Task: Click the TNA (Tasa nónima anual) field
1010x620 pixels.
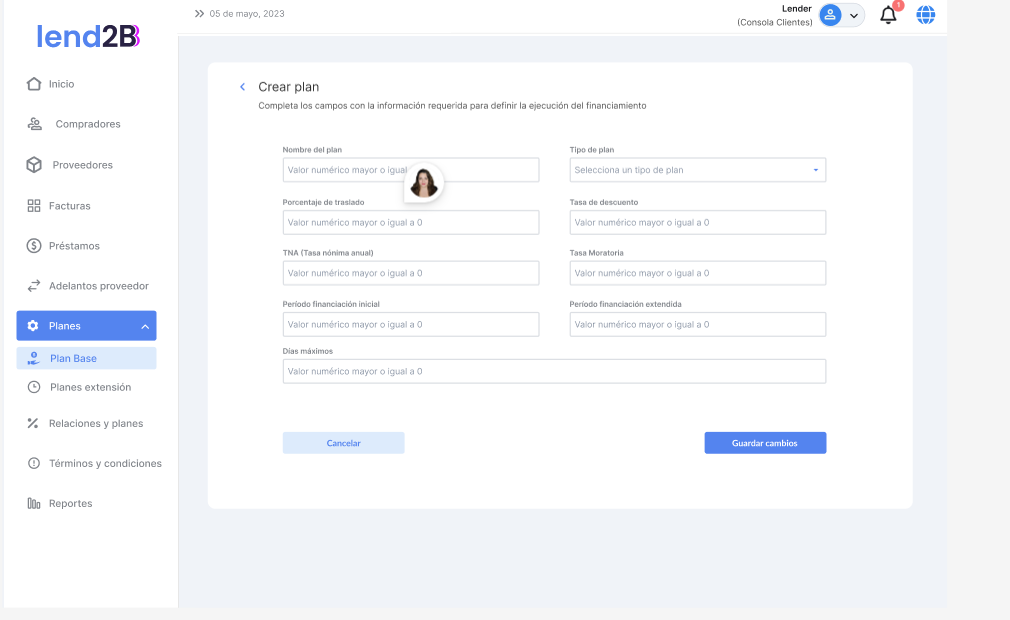Action: coord(410,273)
